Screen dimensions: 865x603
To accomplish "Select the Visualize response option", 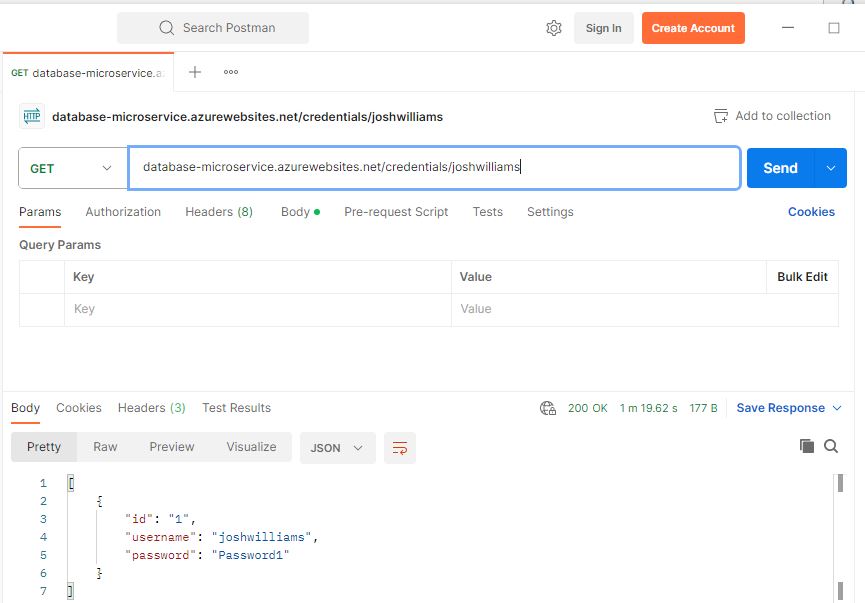I will (251, 447).
